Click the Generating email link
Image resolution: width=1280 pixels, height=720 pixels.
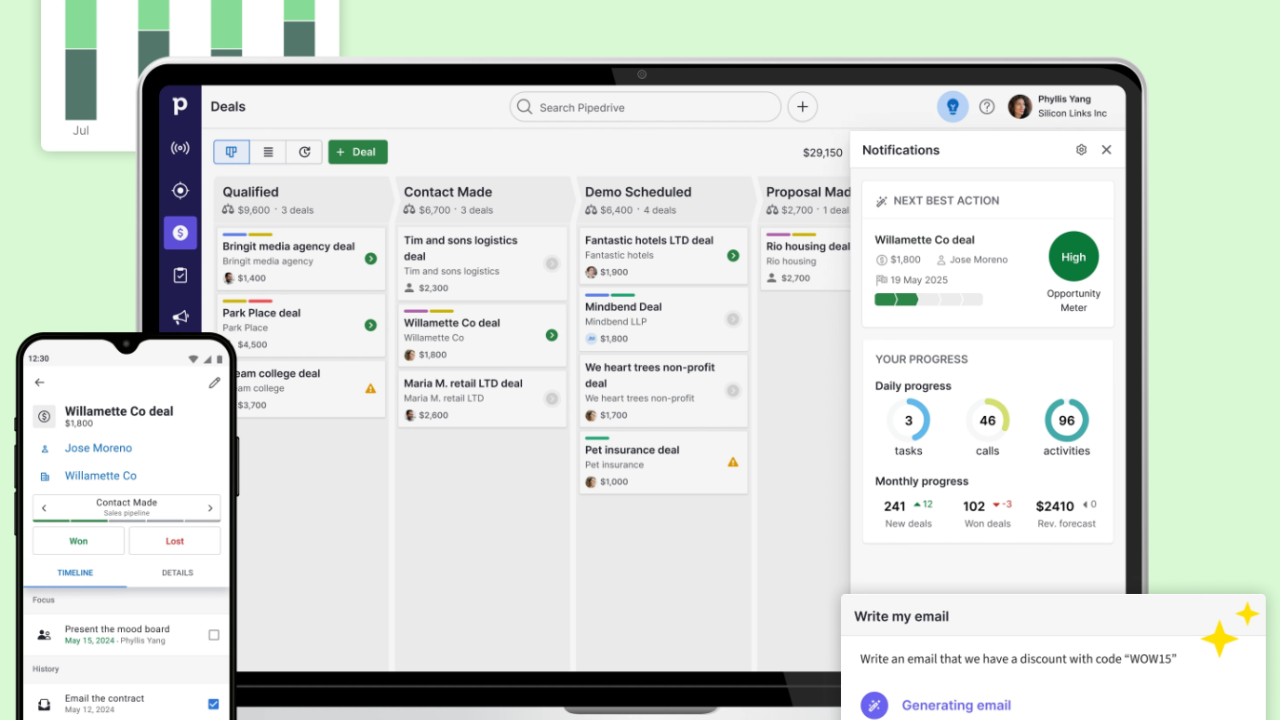coord(956,705)
